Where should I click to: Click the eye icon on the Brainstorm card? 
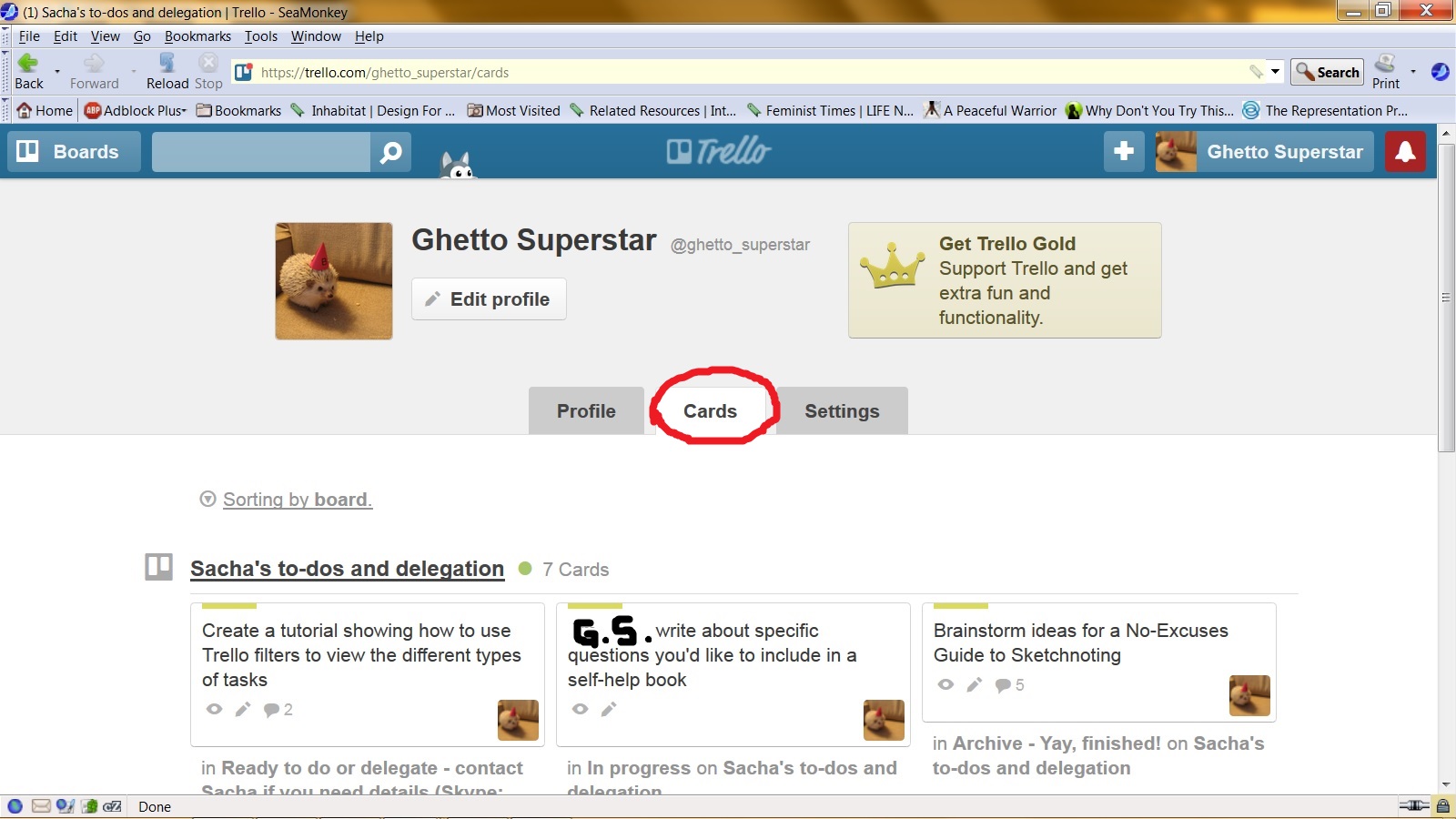(x=945, y=684)
